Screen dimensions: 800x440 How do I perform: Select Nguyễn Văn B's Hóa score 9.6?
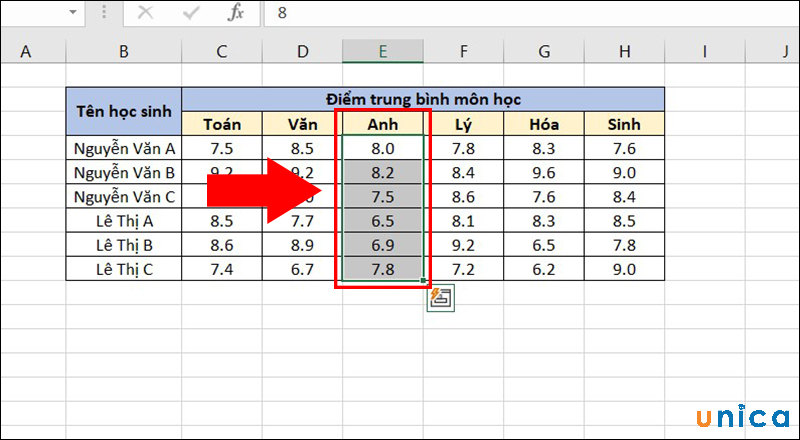tap(544, 173)
